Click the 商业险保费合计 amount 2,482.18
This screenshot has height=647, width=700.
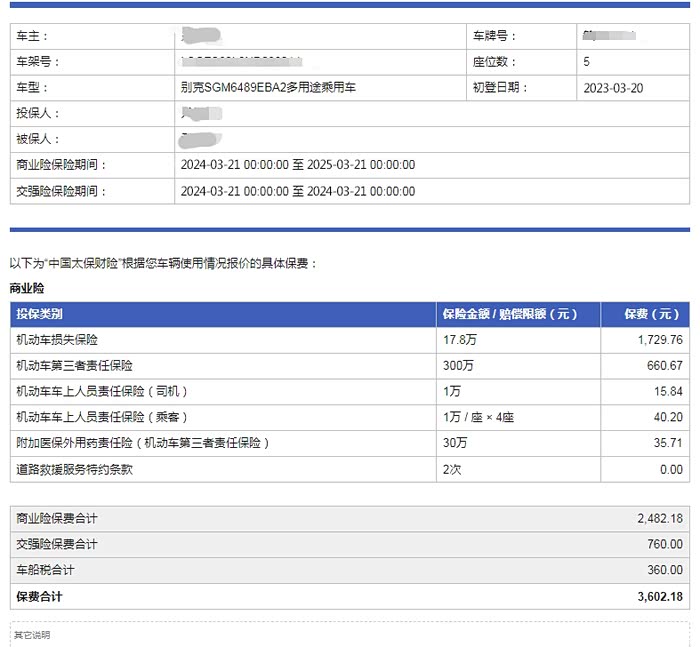659,518
